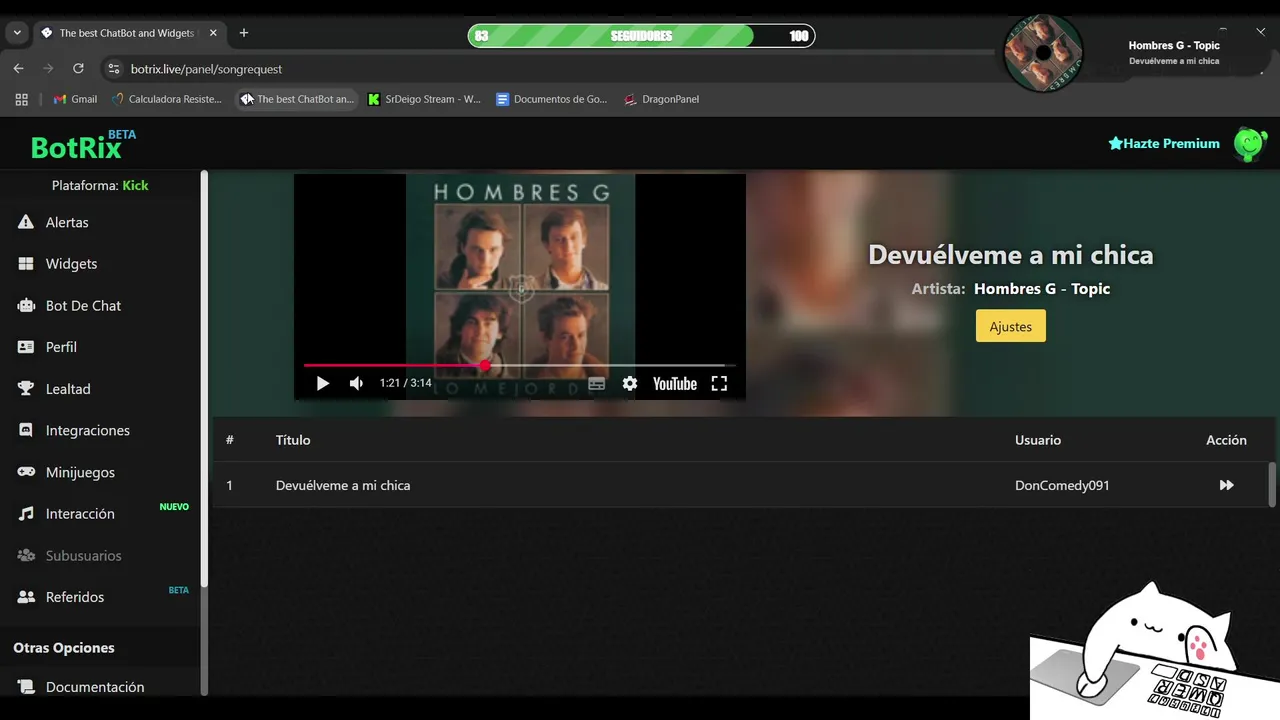Open Documentos de Go... bookmark
The image size is (1280, 720).
552,99
